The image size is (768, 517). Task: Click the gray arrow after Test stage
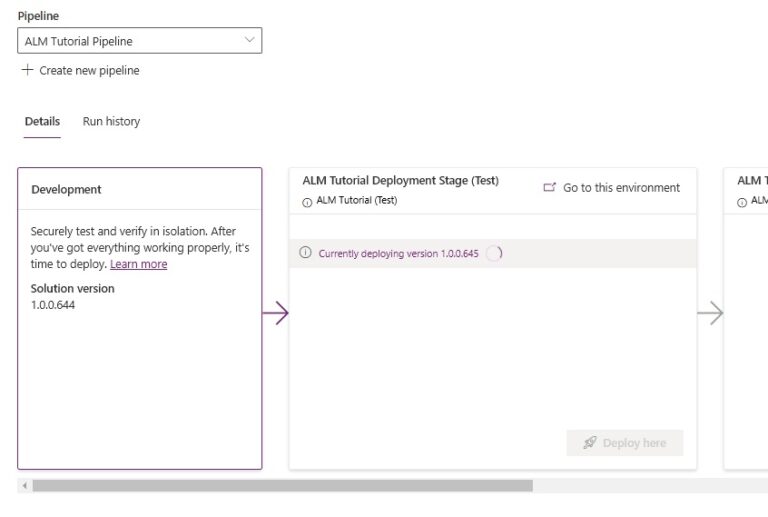coord(710,313)
